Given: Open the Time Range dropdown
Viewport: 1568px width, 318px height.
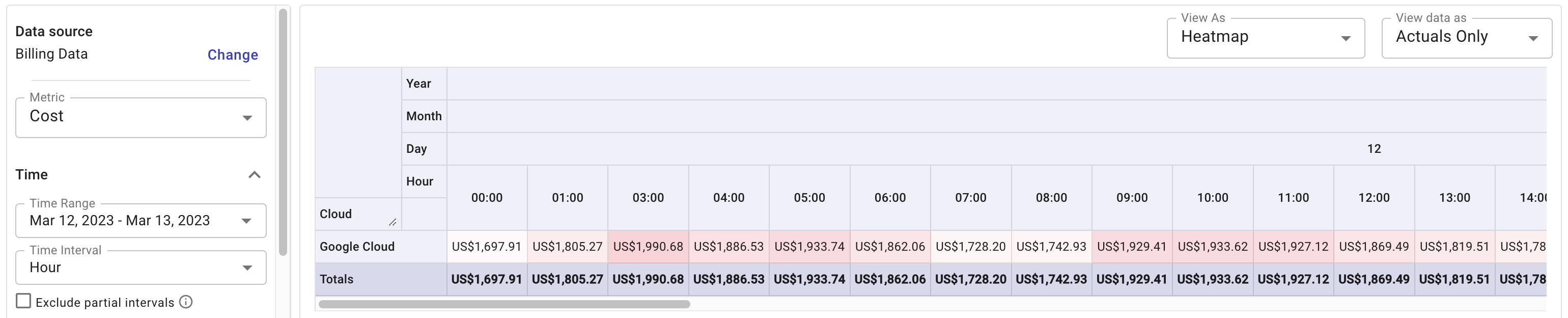Looking at the screenshot, I should [141, 221].
